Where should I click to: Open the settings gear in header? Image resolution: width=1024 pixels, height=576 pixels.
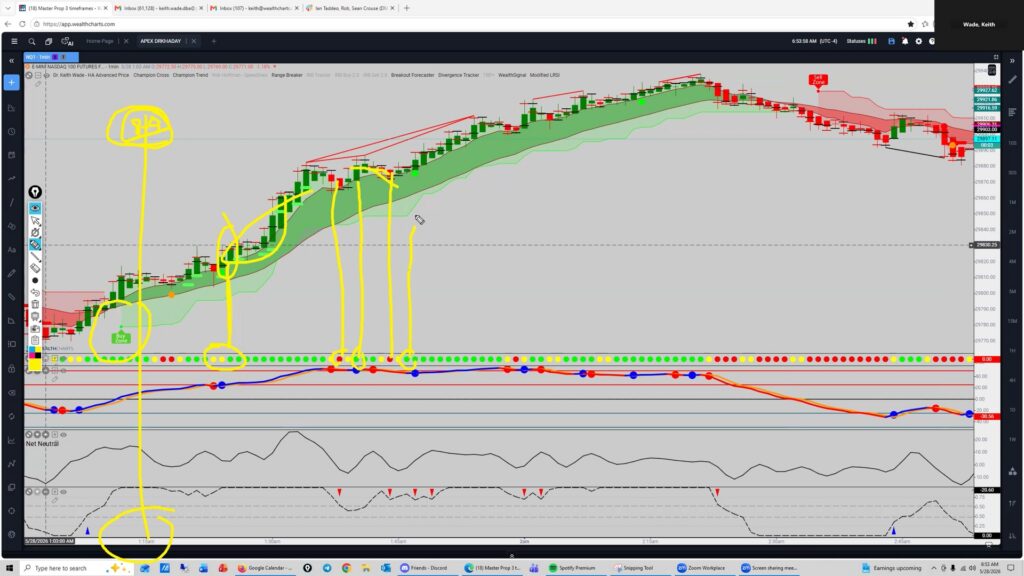[x=919, y=41]
